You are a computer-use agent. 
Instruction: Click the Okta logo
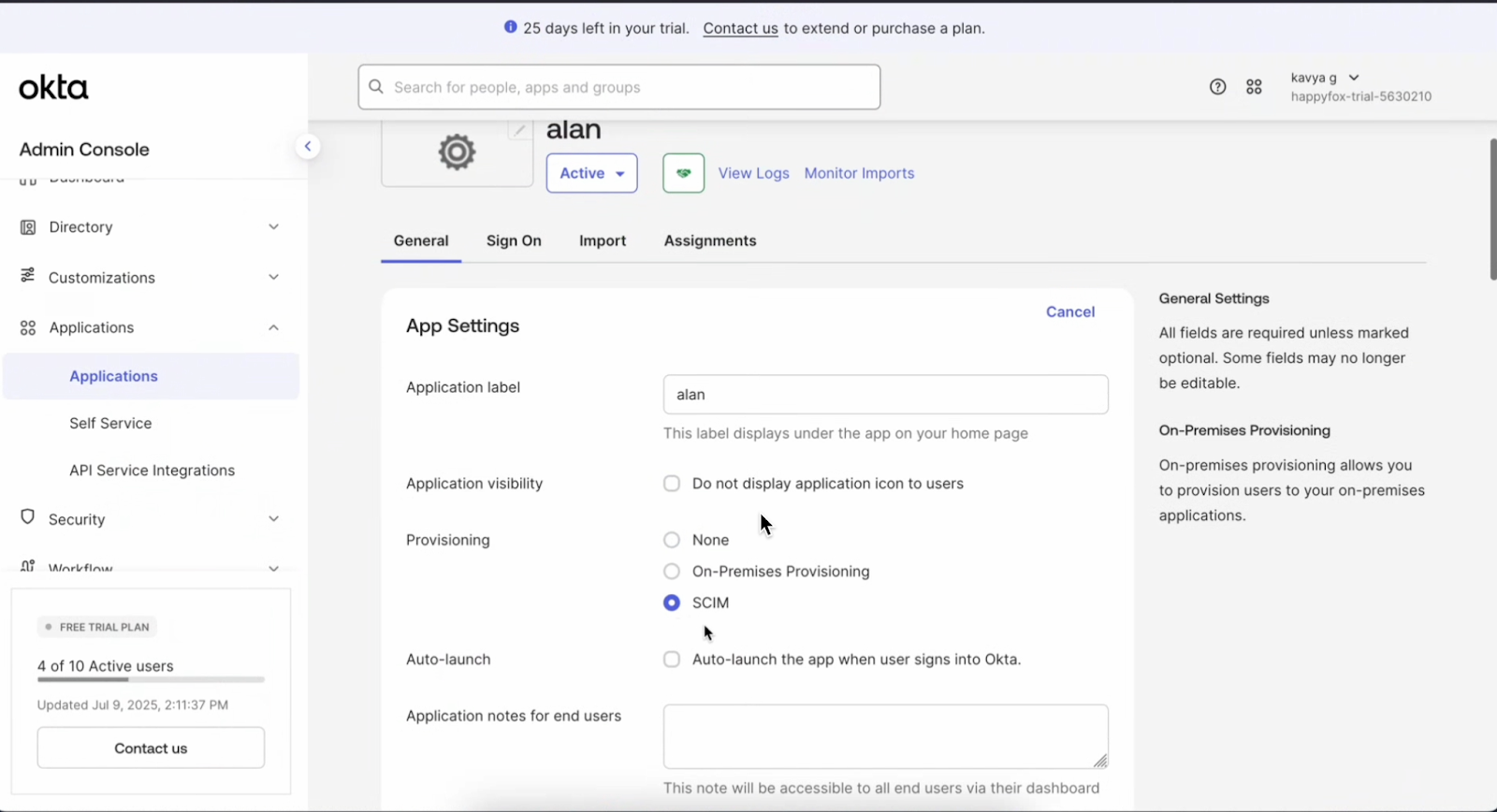tap(53, 88)
